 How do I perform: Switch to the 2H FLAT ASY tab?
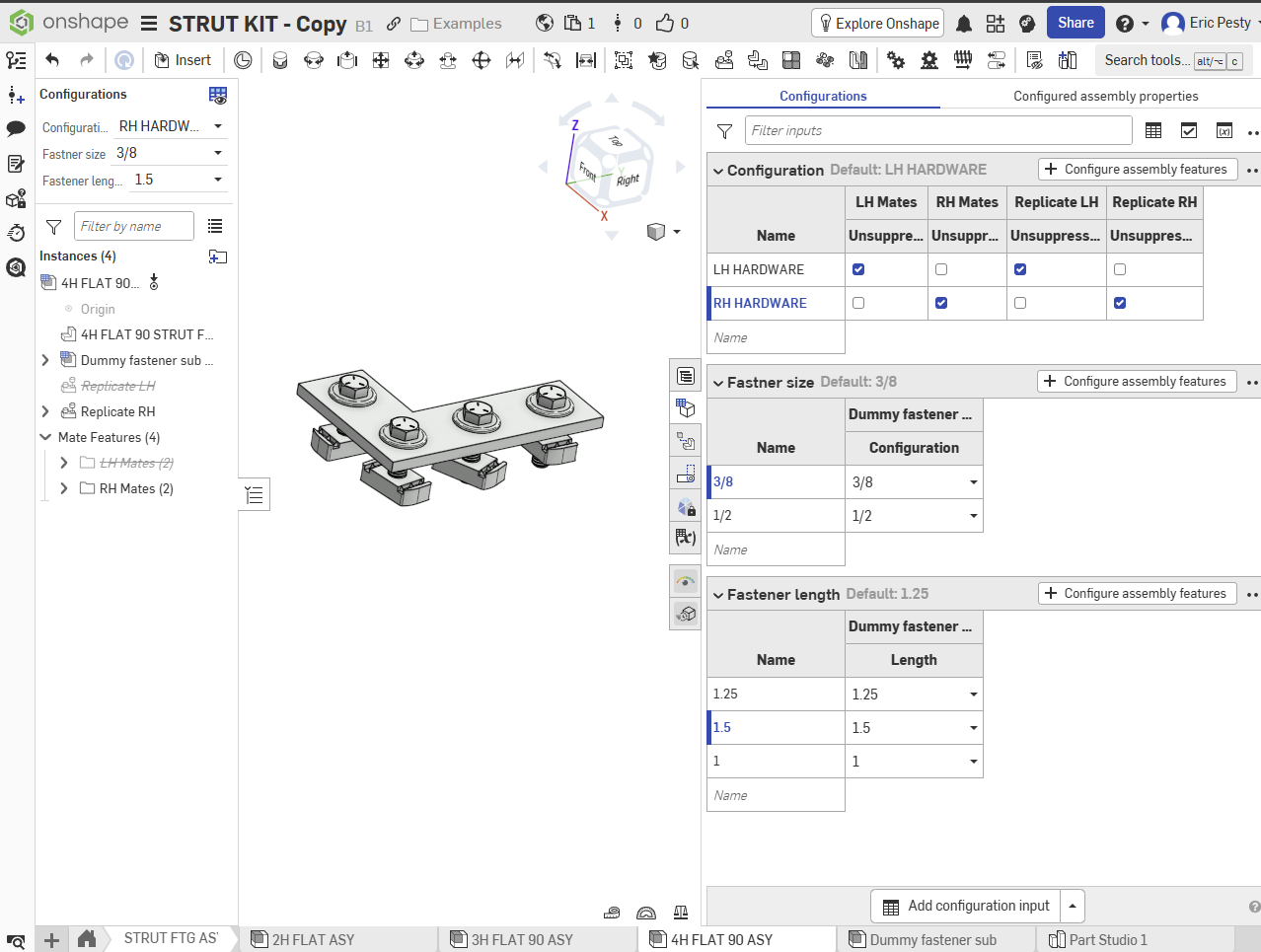pos(339,939)
